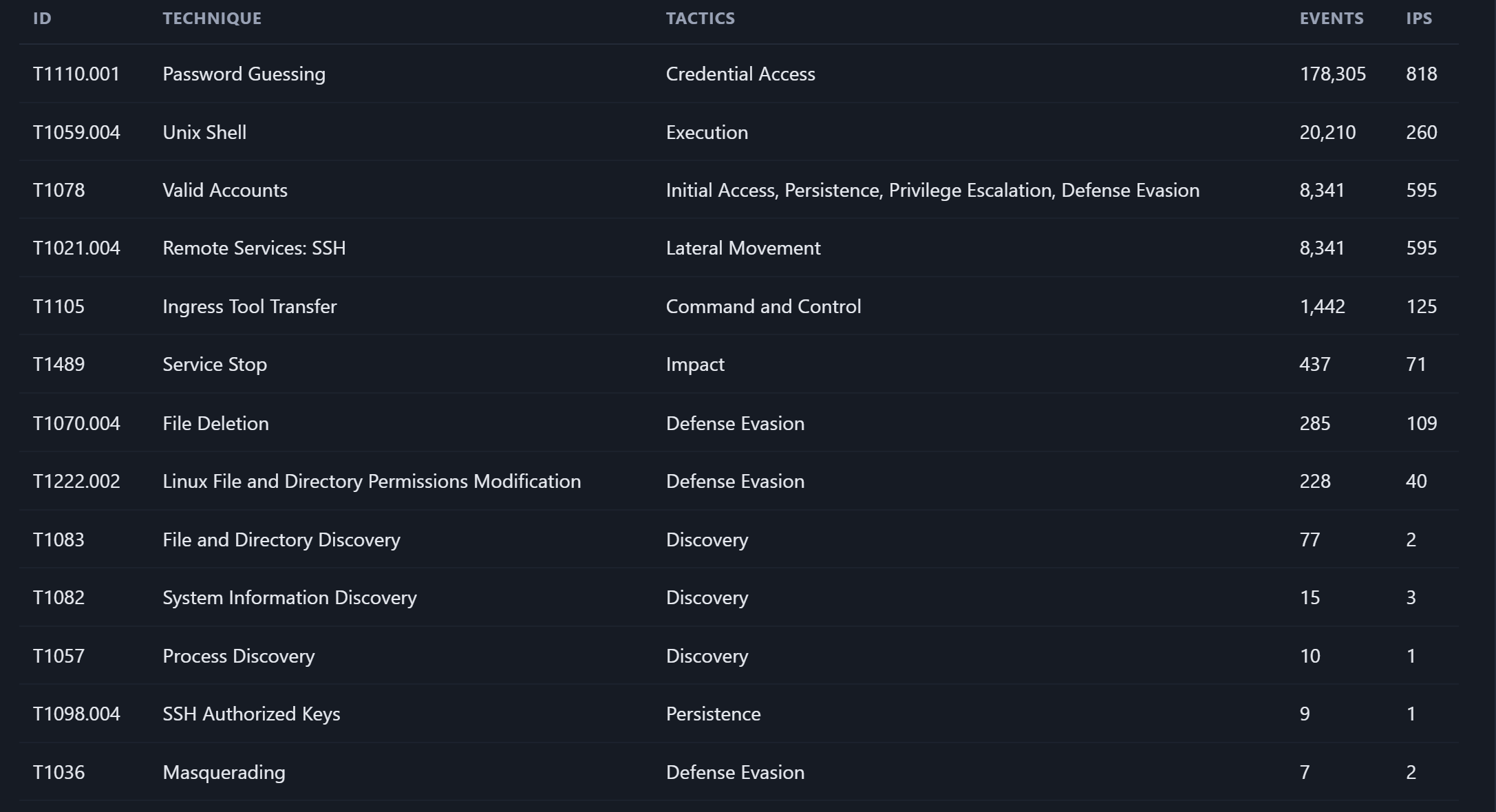1496x812 pixels.
Task: Select Linux File and Directory Permissions Modification
Action: click(x=372, y=481)
